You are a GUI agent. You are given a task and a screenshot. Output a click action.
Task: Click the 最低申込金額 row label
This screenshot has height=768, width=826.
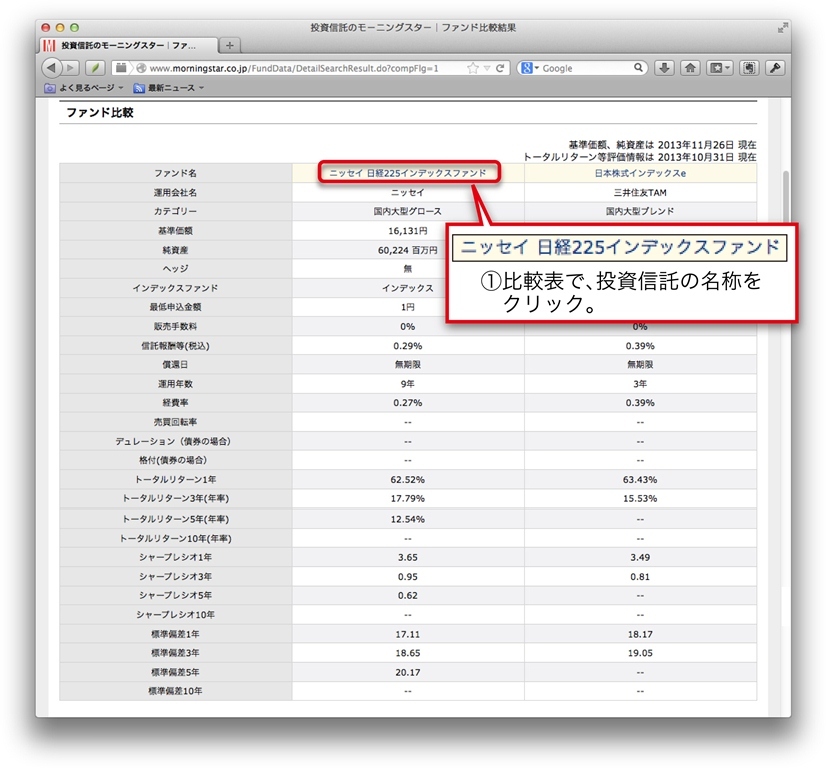click(x=175, y=307)
